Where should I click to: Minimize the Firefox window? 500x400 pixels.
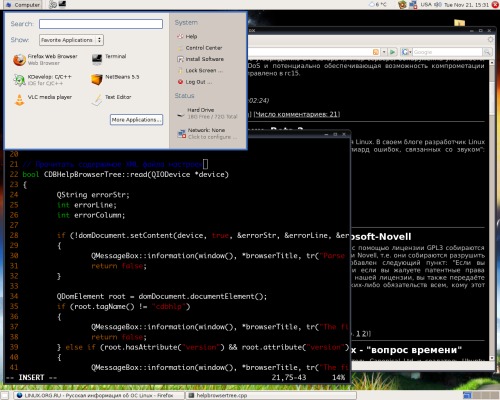coord(472,30)
